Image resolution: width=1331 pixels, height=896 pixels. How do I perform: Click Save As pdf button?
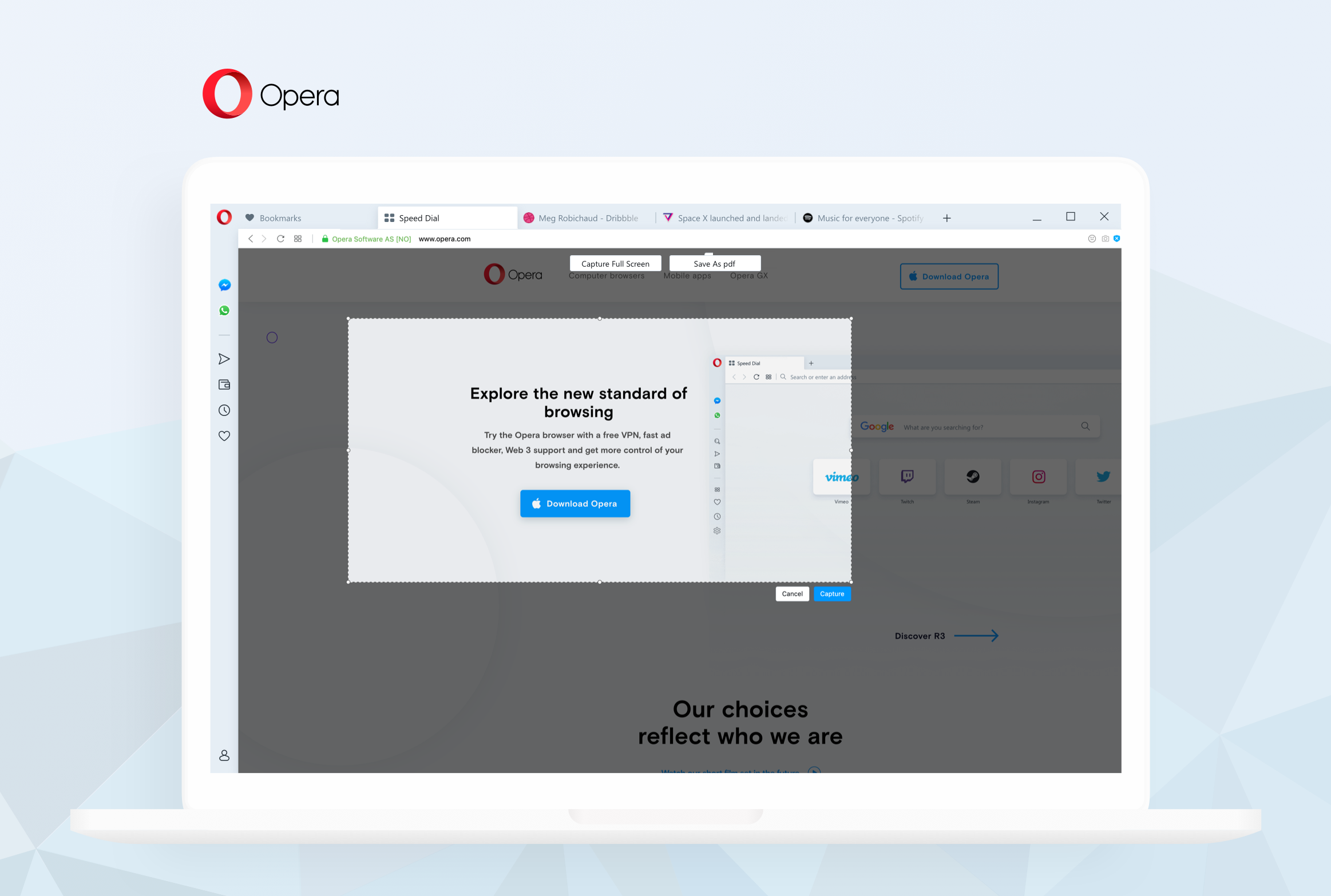pos(714,263)
